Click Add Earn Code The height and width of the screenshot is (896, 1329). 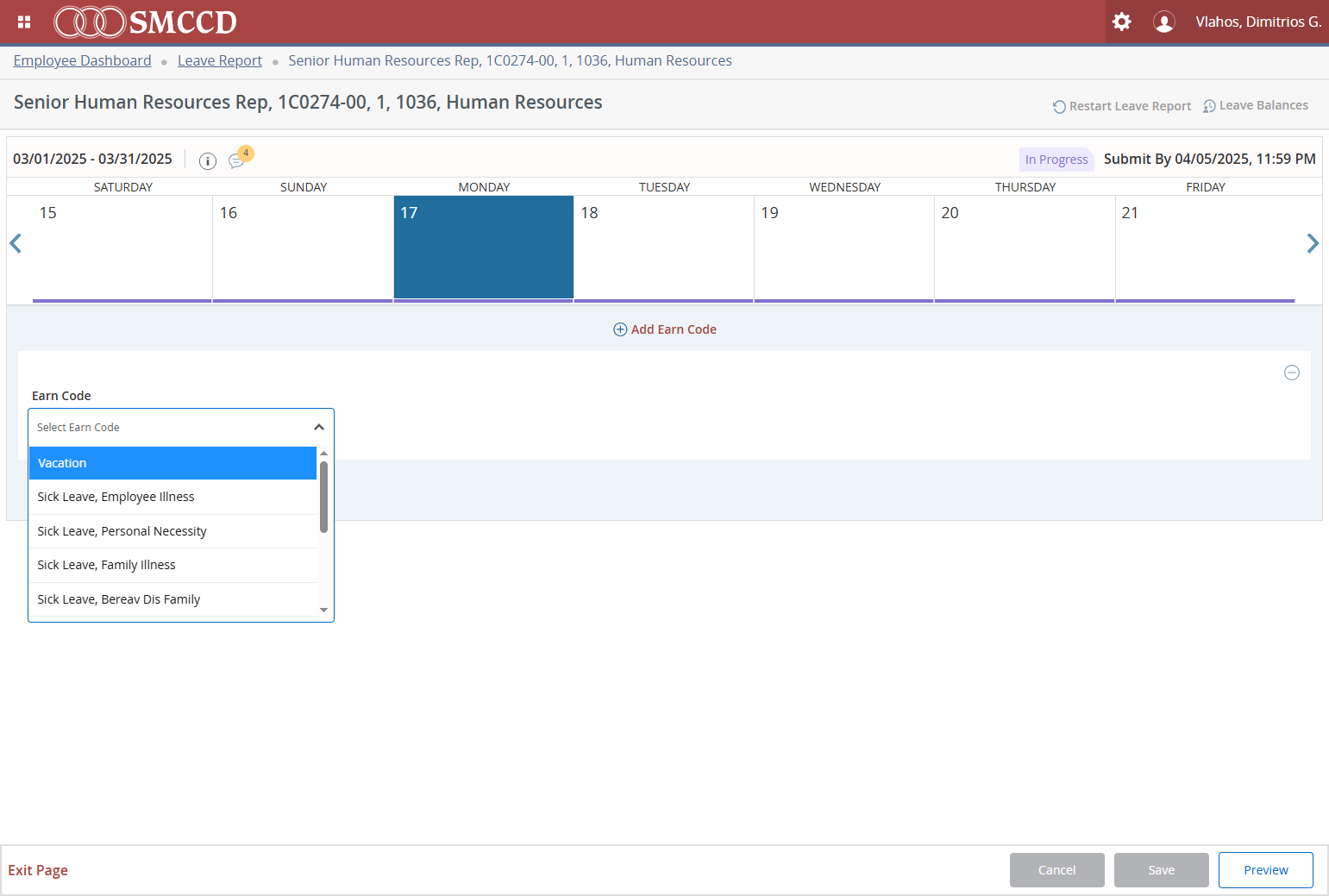click(x=665, y=329)
